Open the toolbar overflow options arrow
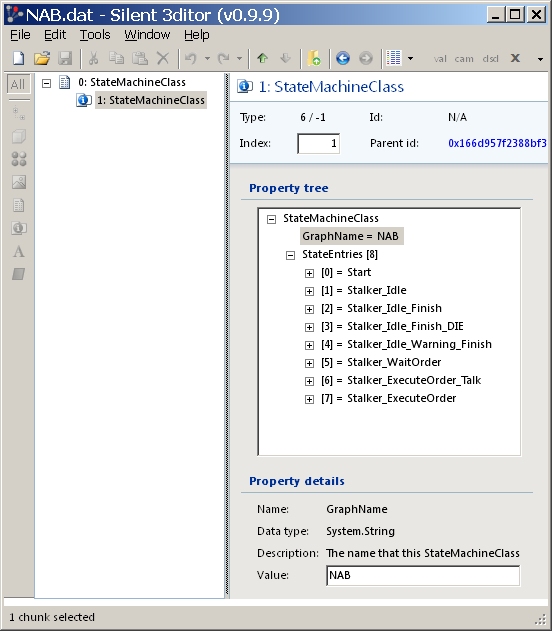552x631 pixels. tap(540, 59)
